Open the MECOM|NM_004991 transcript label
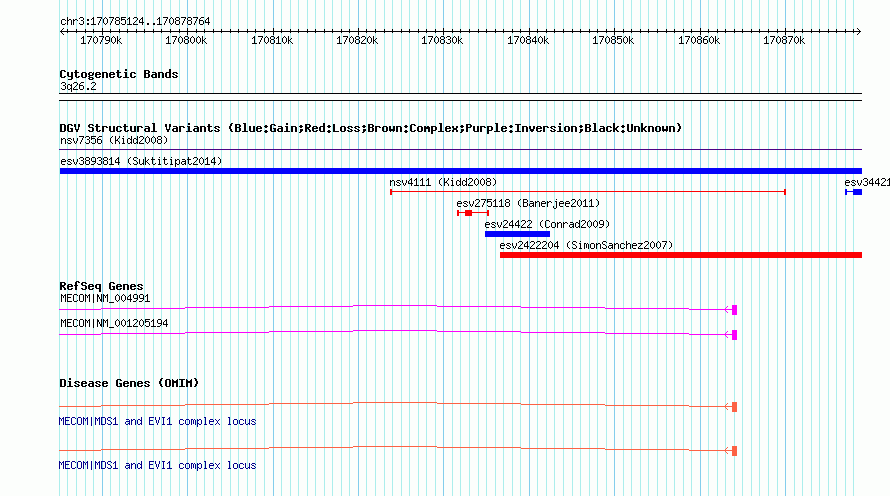 pyautogui.click(x=105, y=299)
